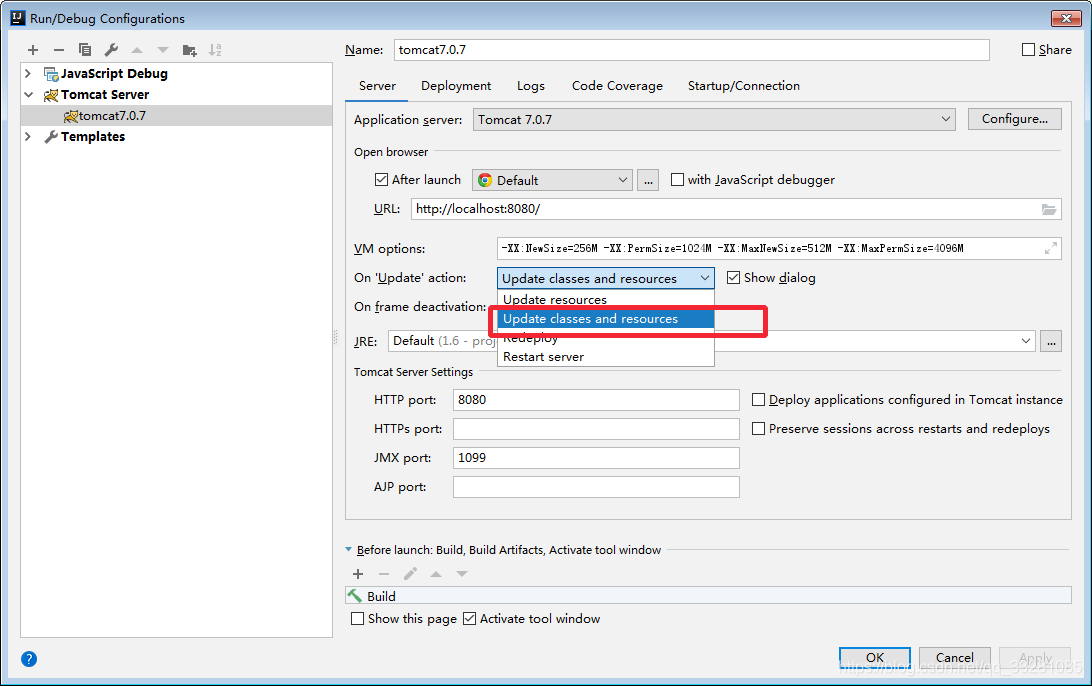
Task: Expand the VM options field
Action: [1051, 248]
